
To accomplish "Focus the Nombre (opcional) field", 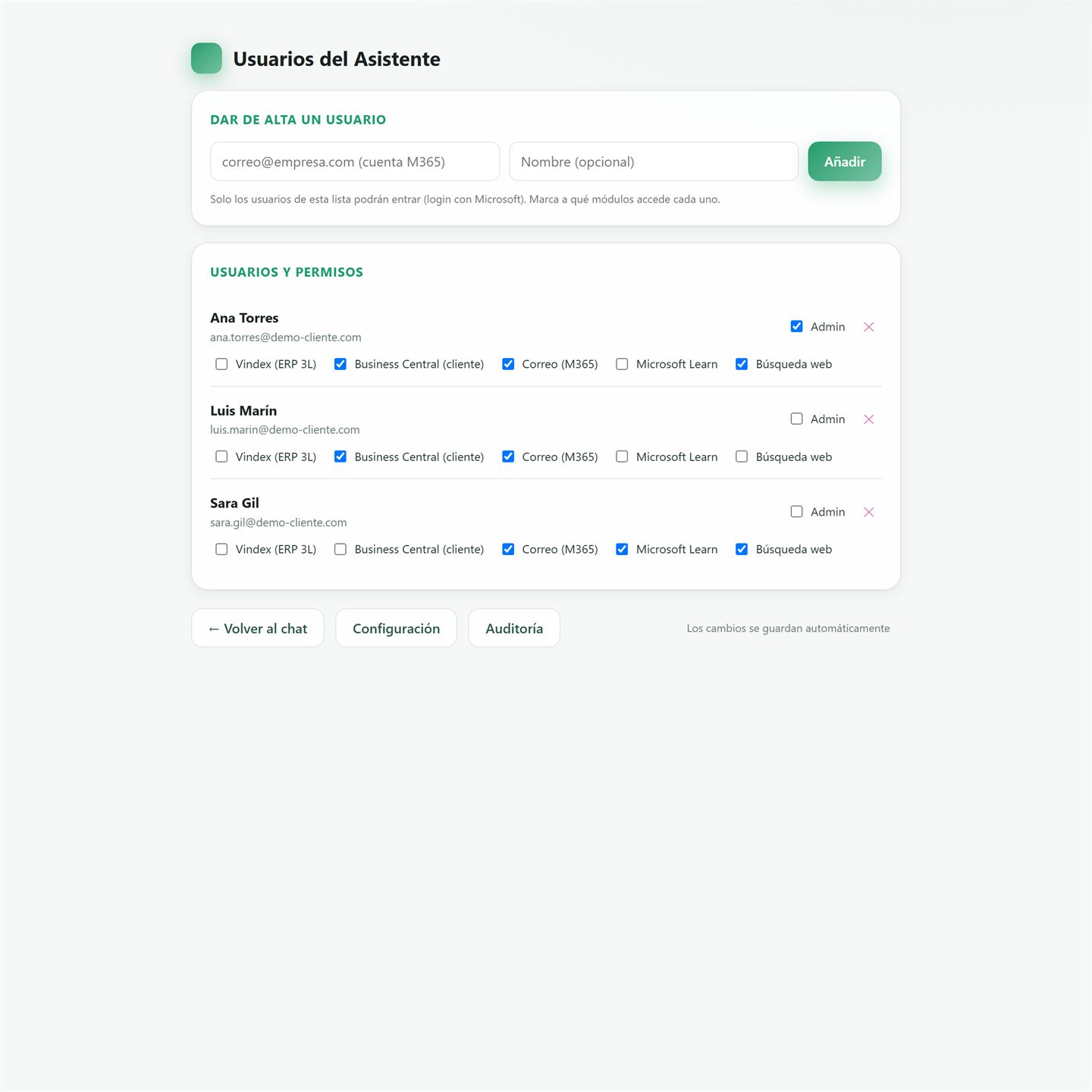I will (654, 162).
